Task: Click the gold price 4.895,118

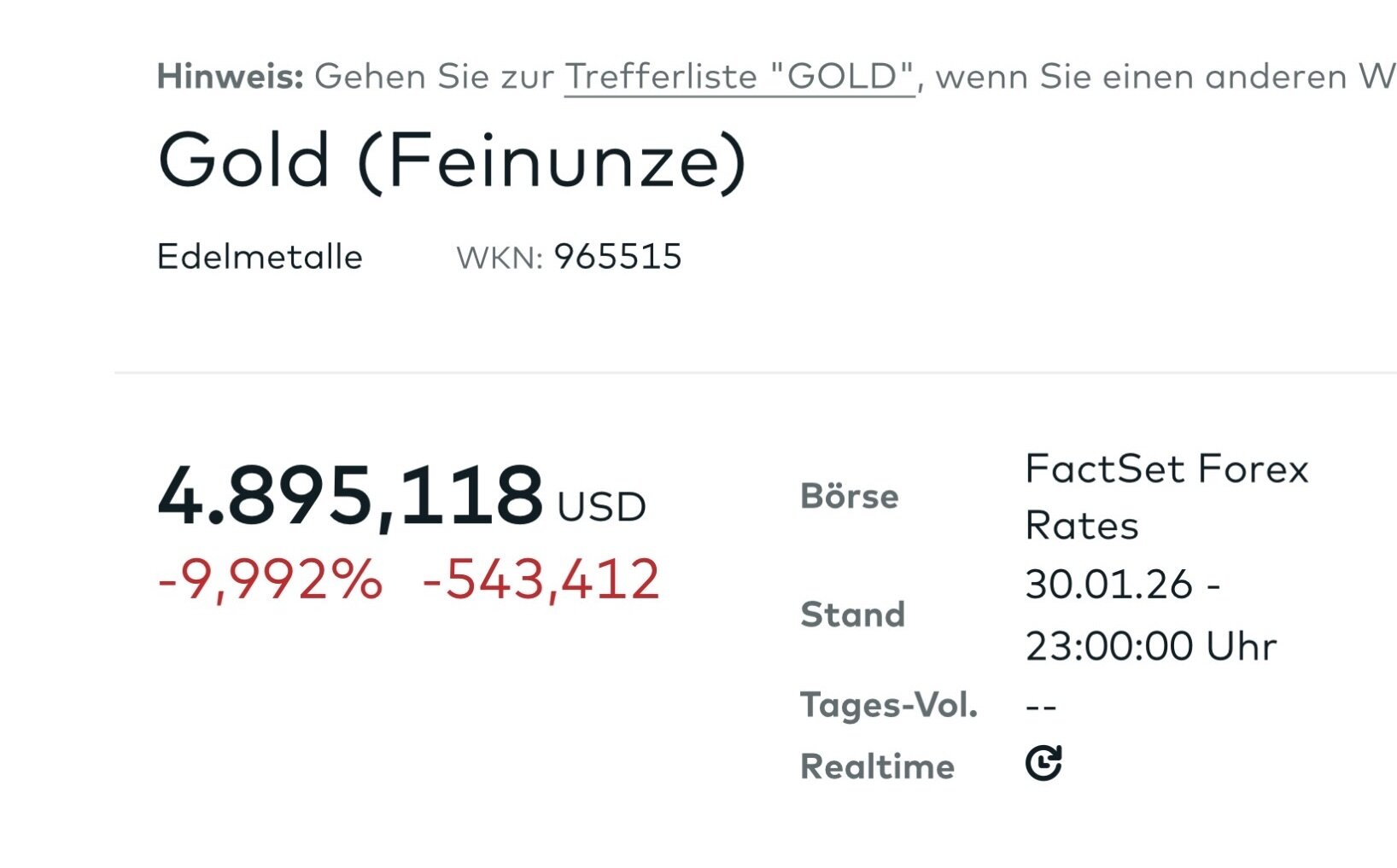Action: 350,495
